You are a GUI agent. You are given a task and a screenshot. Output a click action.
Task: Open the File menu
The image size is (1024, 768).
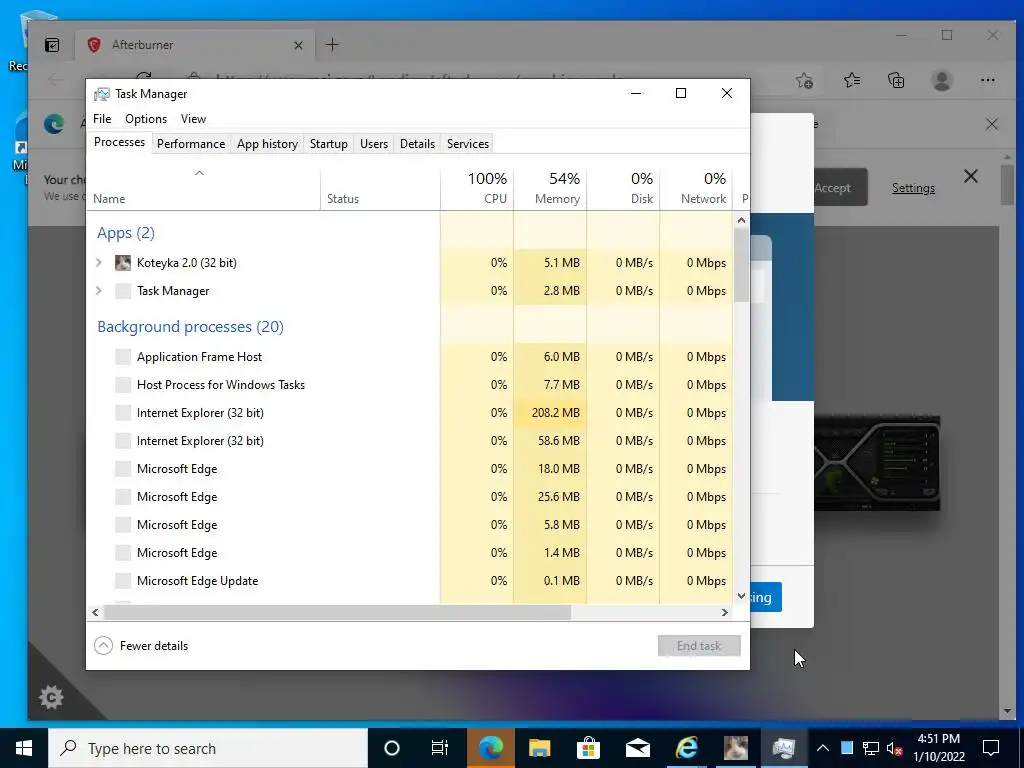[x=102, y=119]
